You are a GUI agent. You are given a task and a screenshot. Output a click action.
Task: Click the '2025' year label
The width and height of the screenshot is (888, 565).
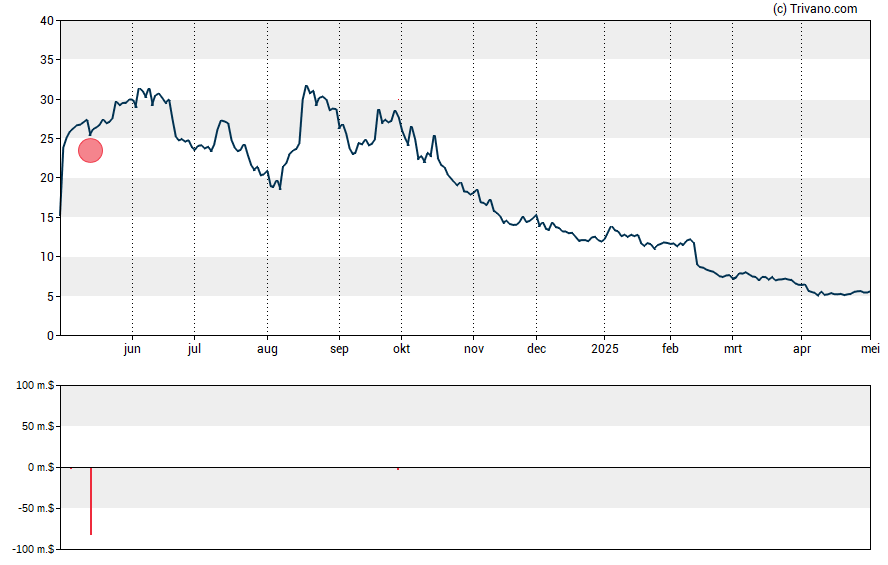pos(605,349)
